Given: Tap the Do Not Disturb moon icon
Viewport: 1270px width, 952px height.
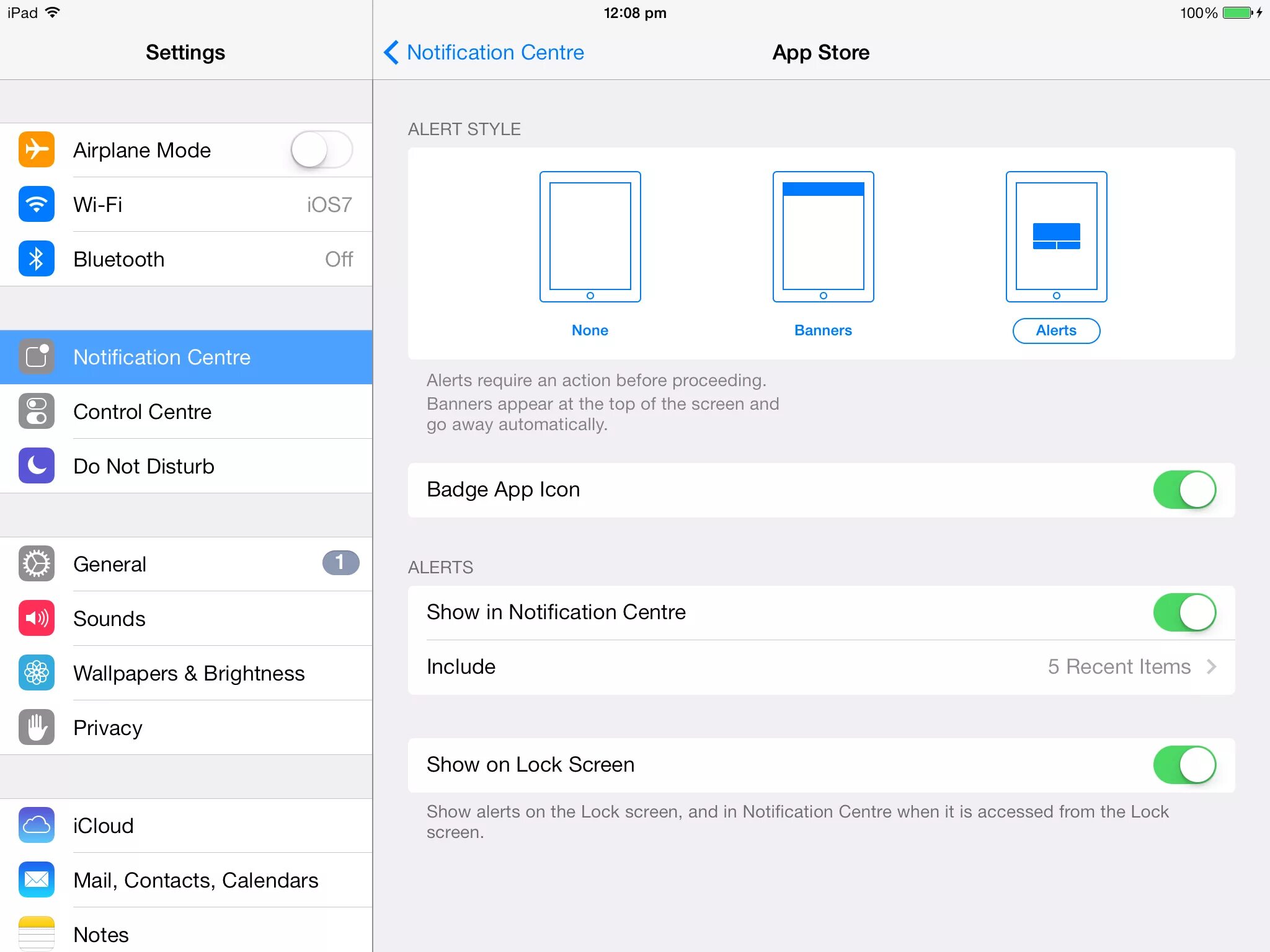Looking at the screenshot, I should (37, 465).
